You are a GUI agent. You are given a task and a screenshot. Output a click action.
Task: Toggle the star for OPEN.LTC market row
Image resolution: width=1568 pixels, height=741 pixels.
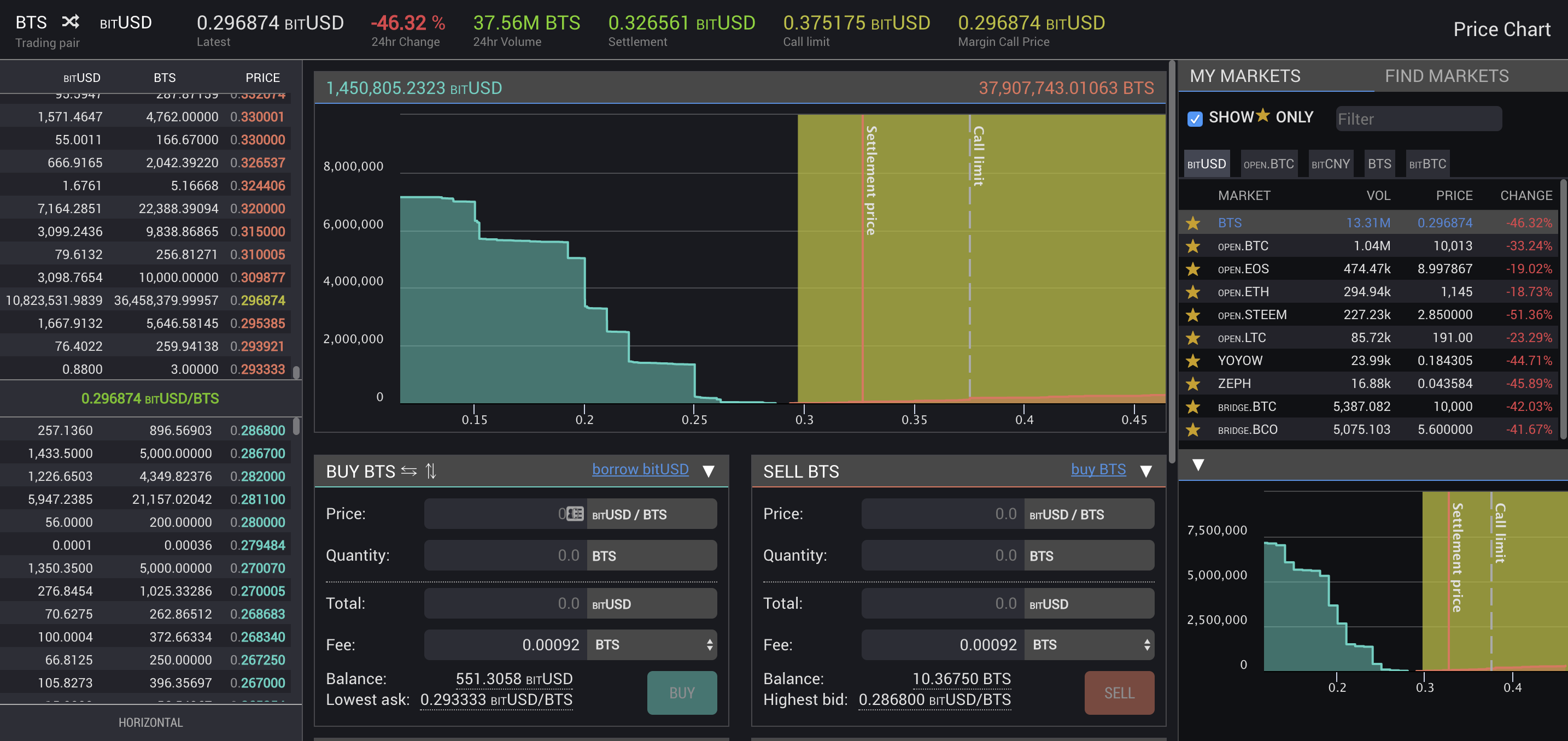point(1193,338)
